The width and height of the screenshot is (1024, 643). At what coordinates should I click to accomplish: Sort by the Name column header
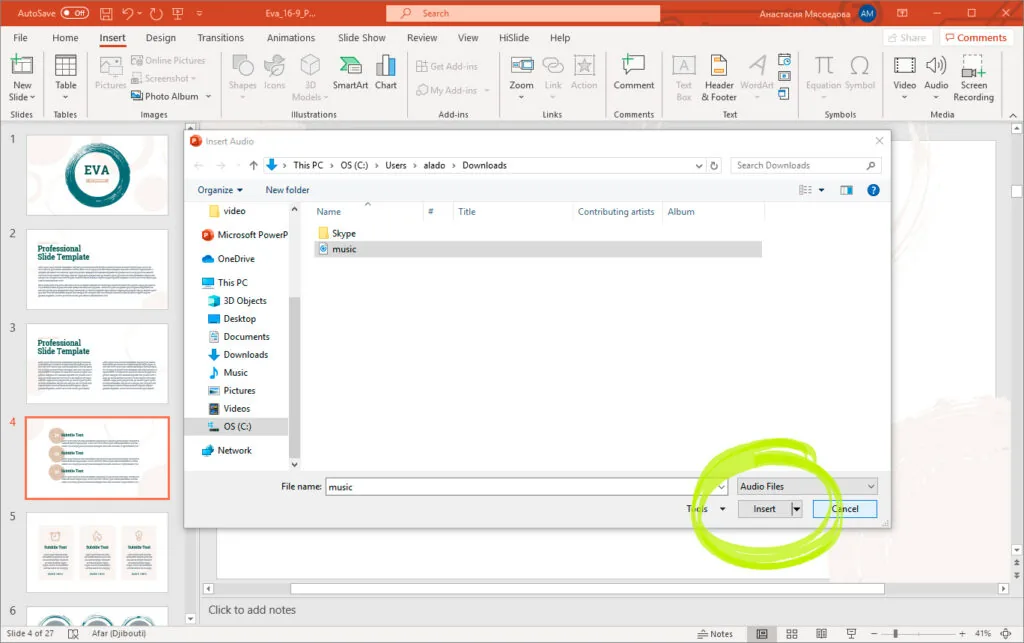point(328,212)
